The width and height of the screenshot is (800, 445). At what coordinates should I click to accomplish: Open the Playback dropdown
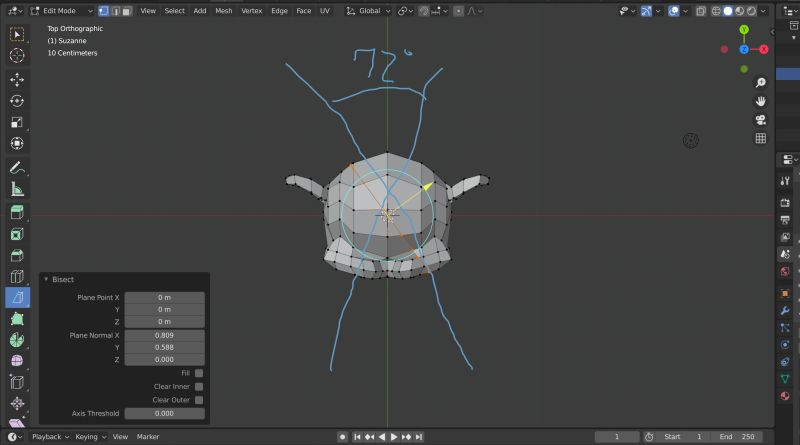[x=50, y=437]
